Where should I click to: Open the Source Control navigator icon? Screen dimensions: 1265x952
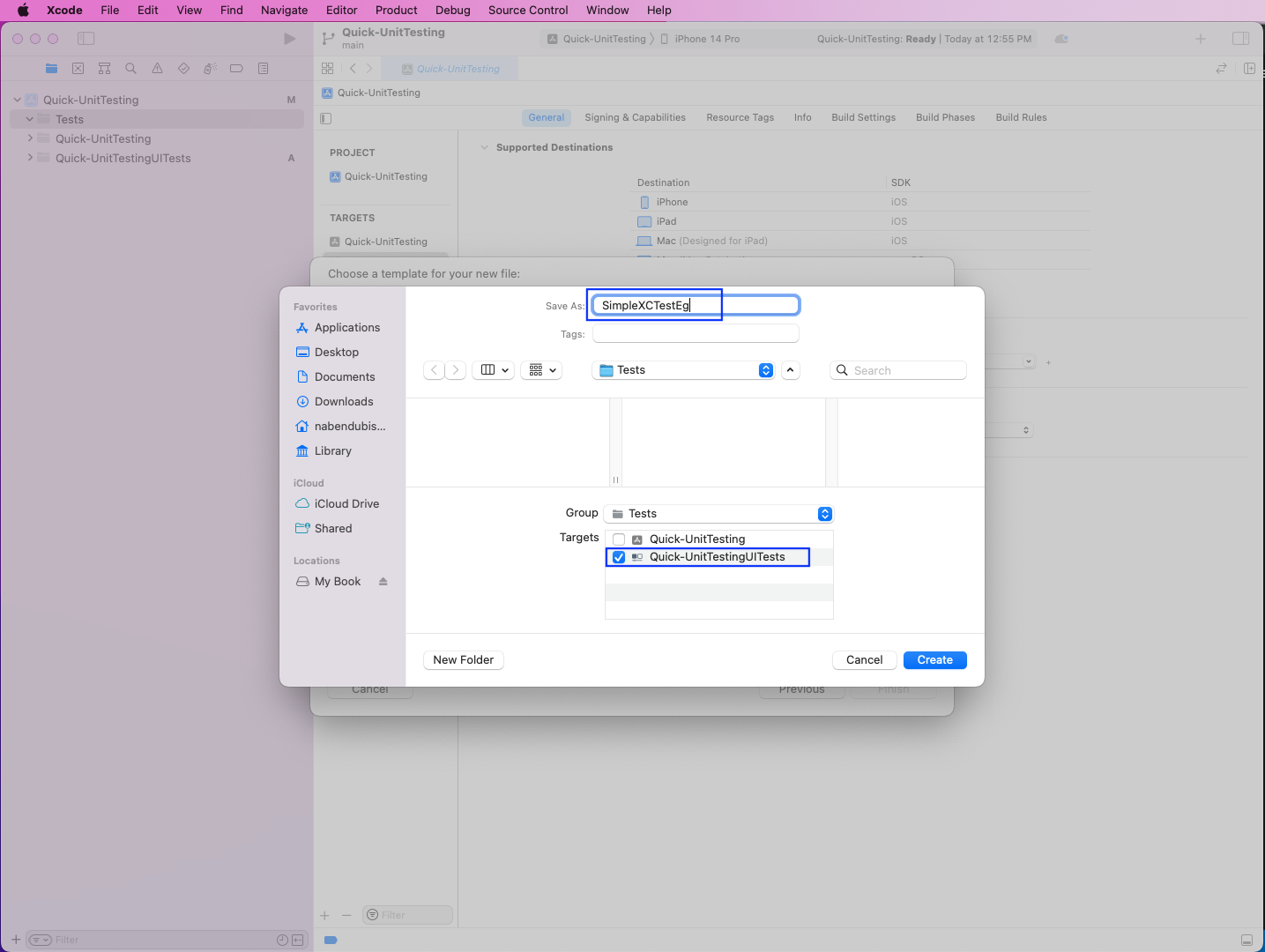click(78, 69)
